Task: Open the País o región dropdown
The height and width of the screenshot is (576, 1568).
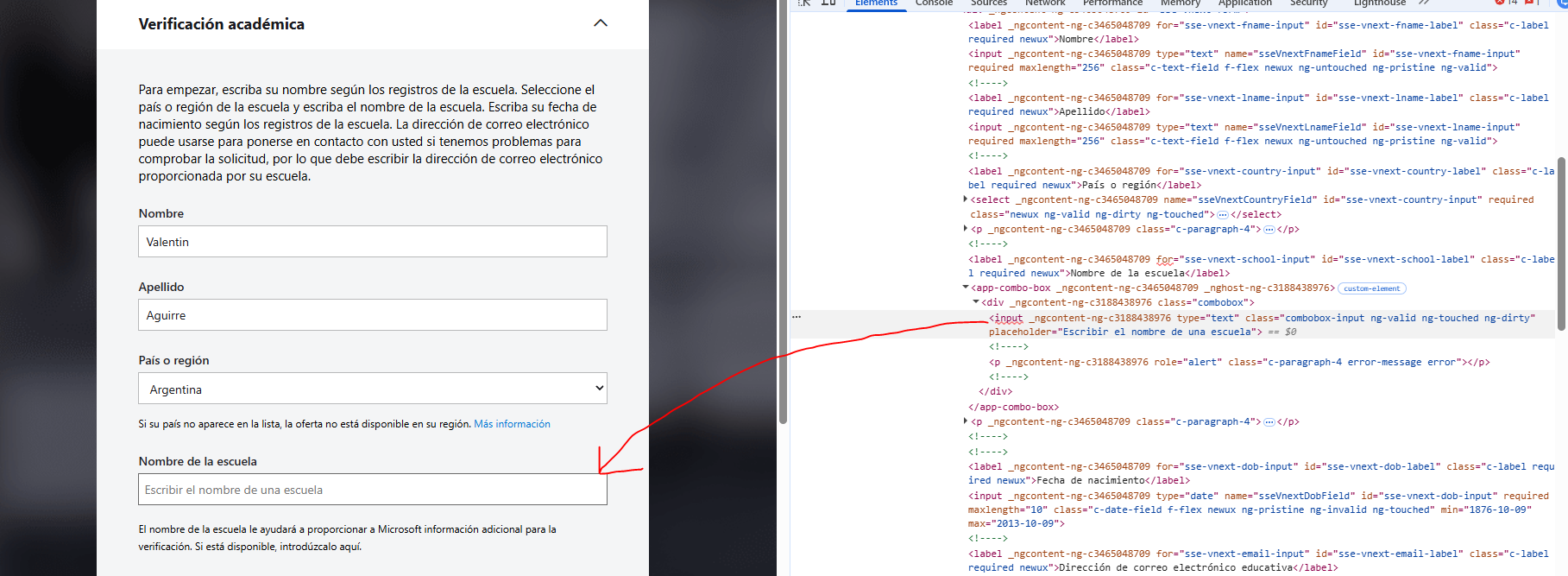Action: 373,389
